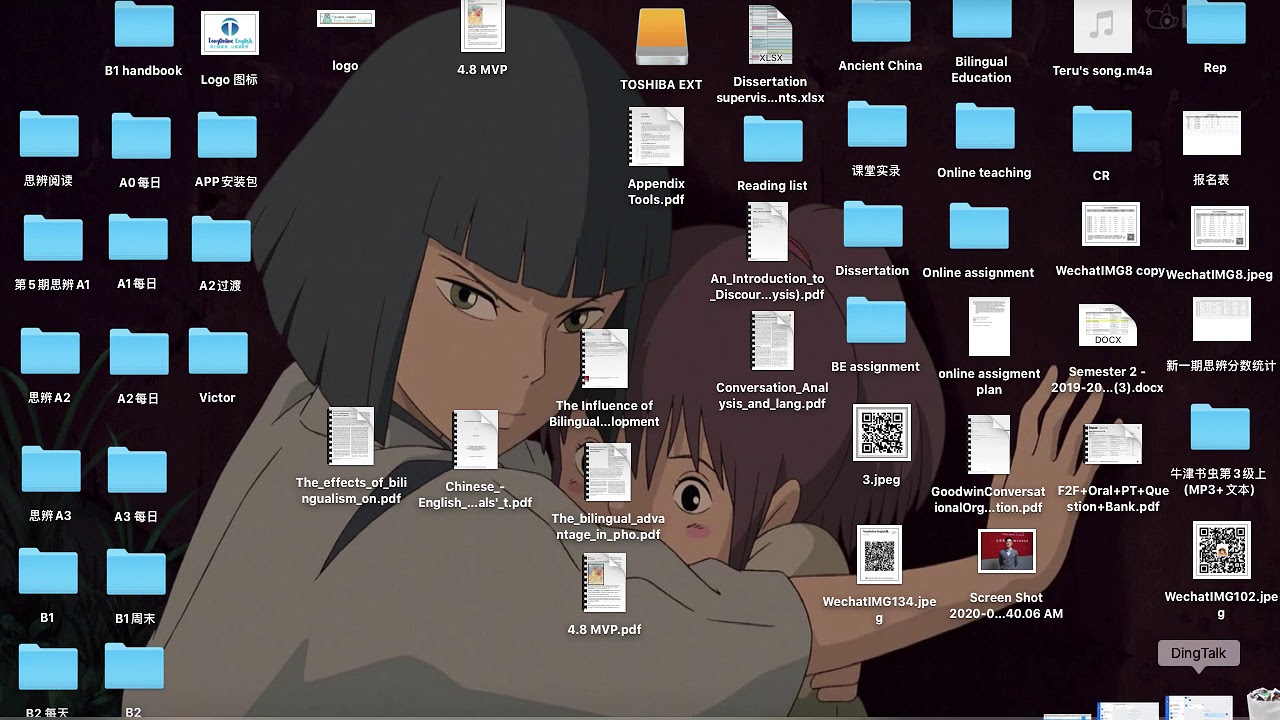Click the WechatIMG8.jpeg image file
Screen dimensions: 1280x720
[x=1220, y=229]
